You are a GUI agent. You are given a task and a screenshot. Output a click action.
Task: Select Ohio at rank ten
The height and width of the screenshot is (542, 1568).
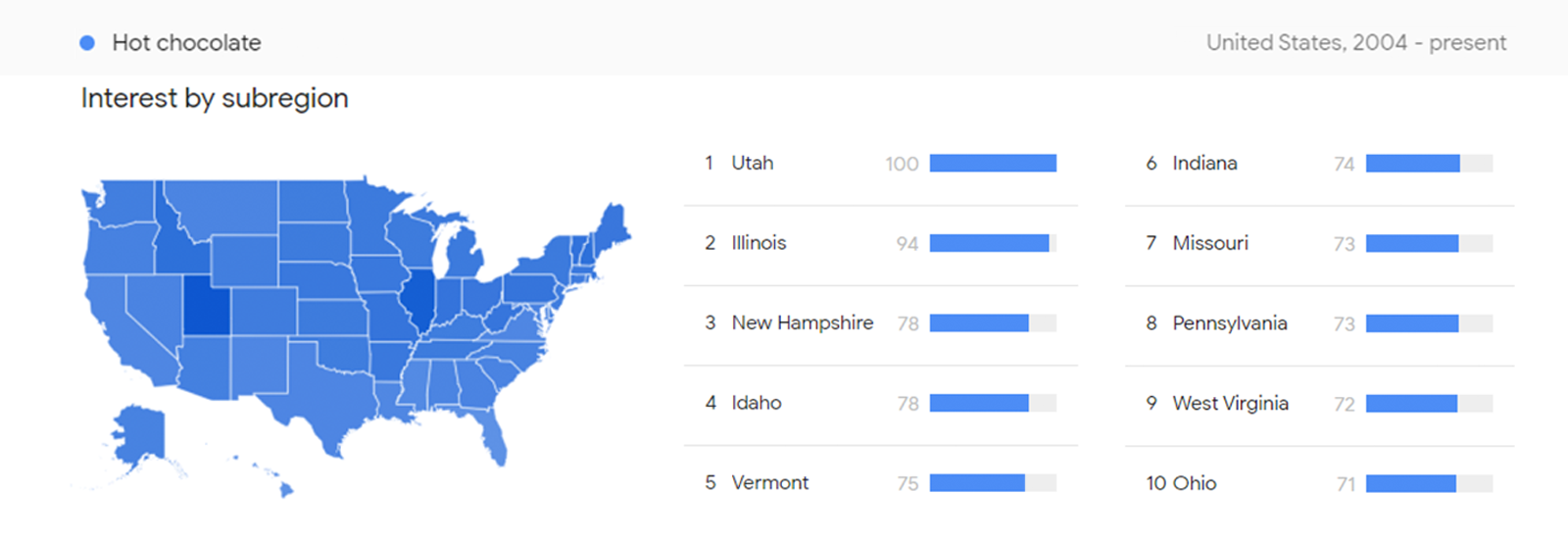[x=1194, y=482]
